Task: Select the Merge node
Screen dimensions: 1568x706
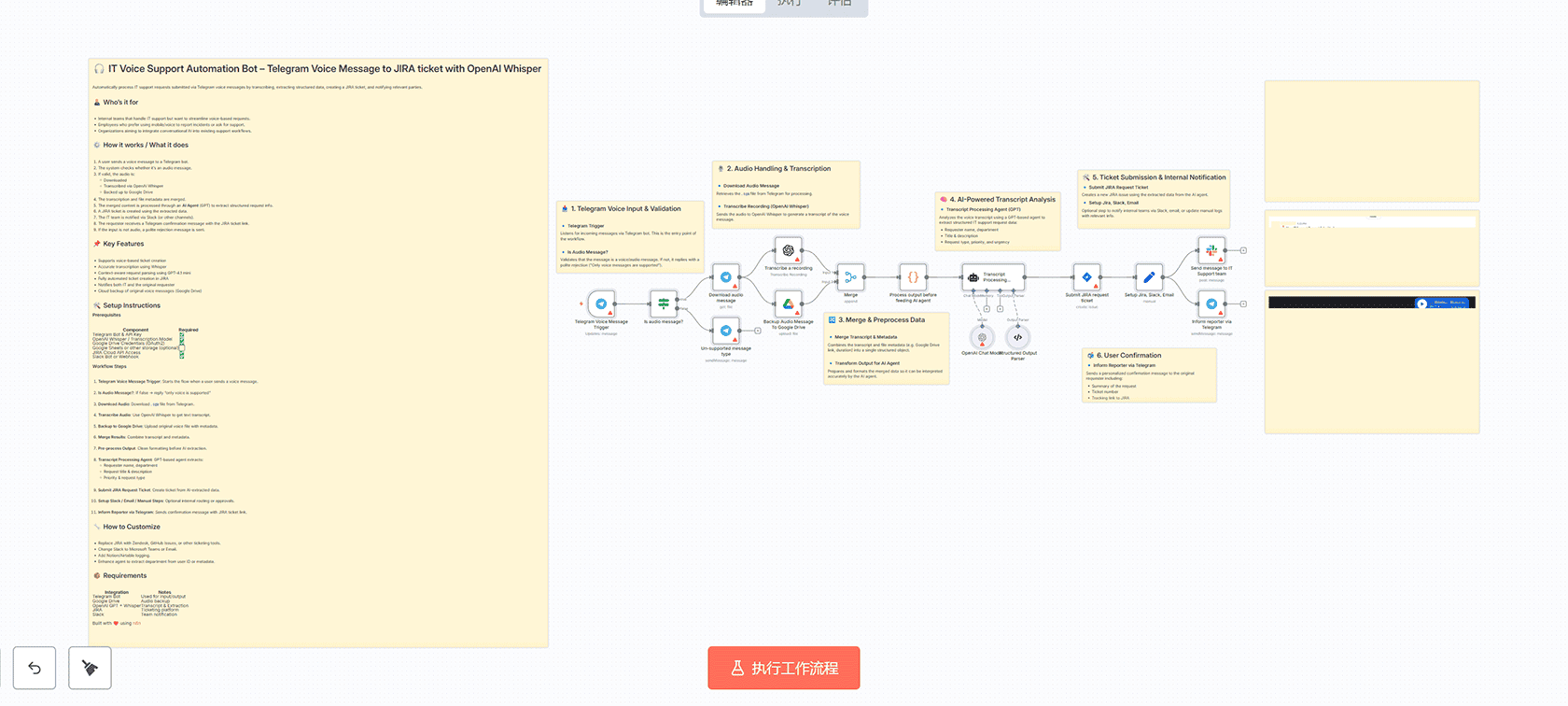Action: [x=850, y=277]
